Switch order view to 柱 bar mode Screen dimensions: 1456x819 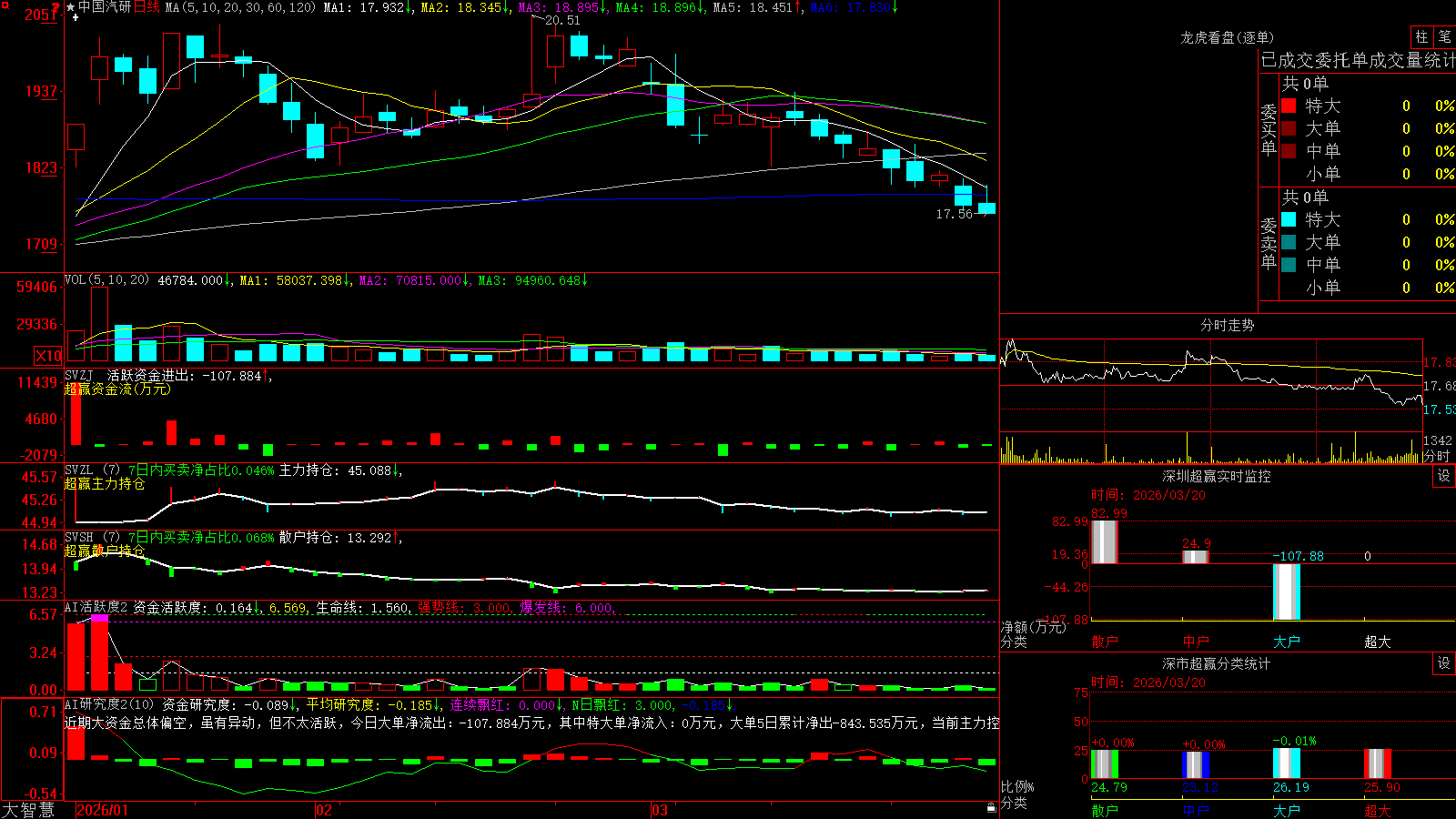point(1421,36)
